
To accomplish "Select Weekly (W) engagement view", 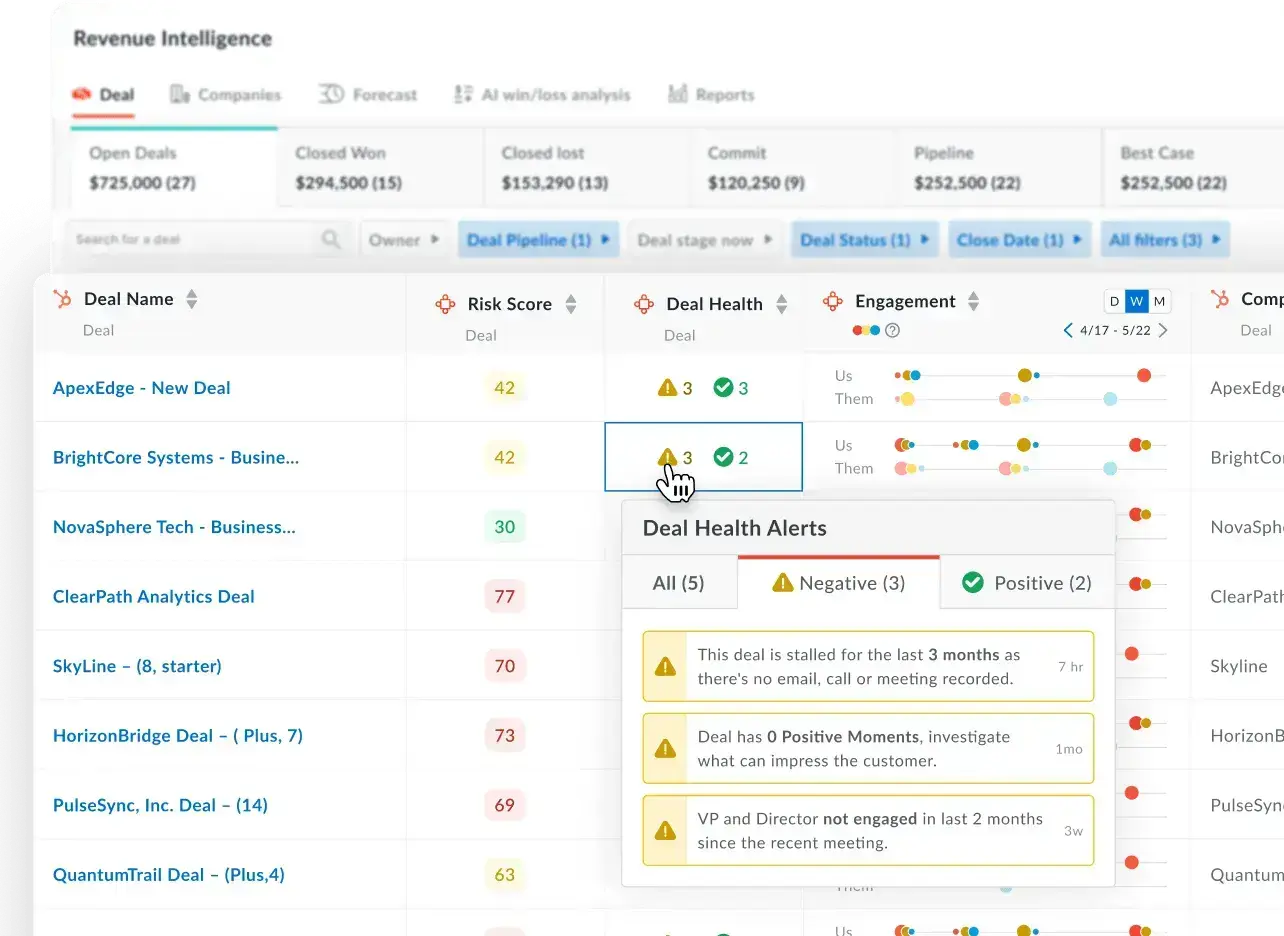I will coord(1136,301).
